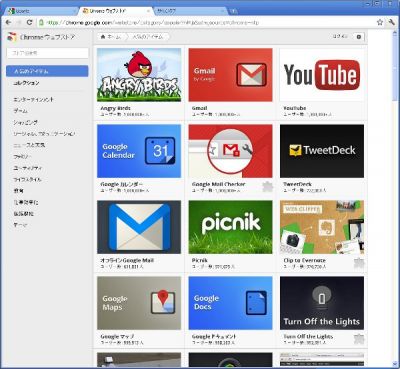Open the ショッピング category
This screenshot has height=369, width=400.
25,122
